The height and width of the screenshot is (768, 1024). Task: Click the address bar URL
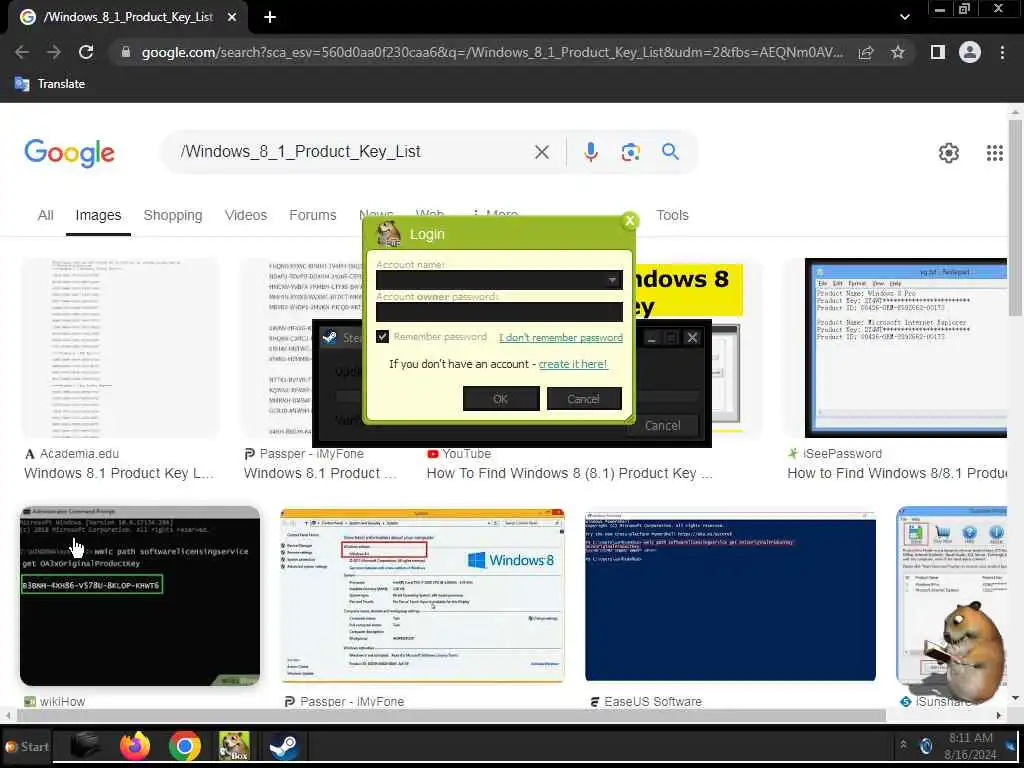click(x=491, y=52)
